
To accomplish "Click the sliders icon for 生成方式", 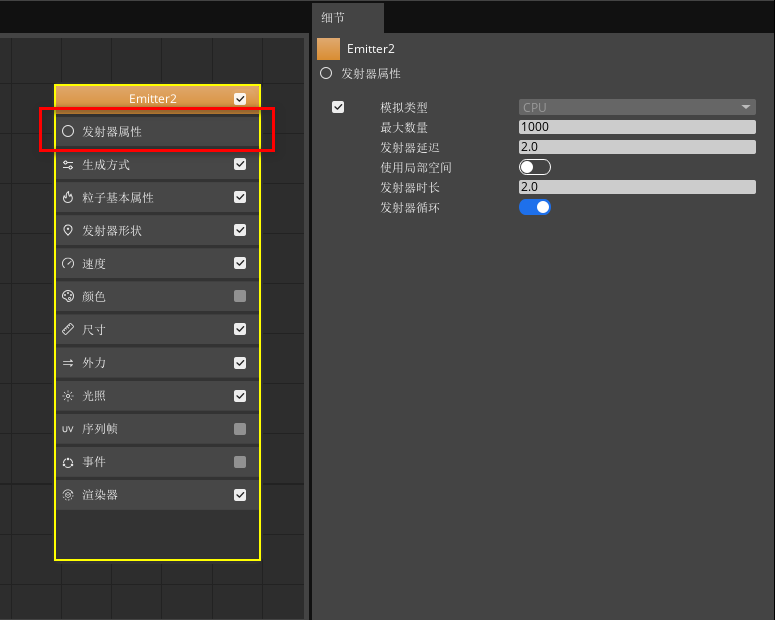I will [x=68, y=165].
